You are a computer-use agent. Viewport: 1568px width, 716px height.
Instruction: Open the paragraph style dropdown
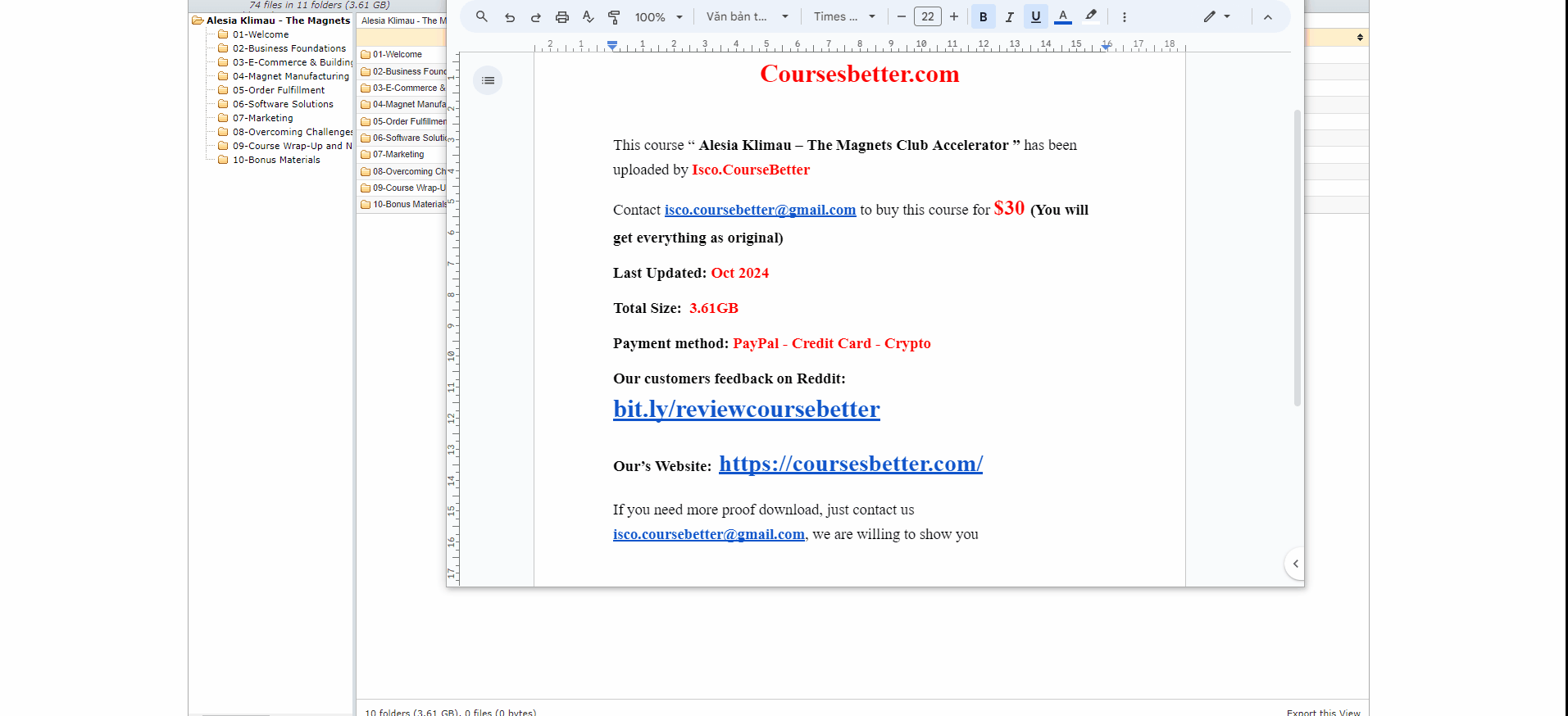(x=747, y=17)
